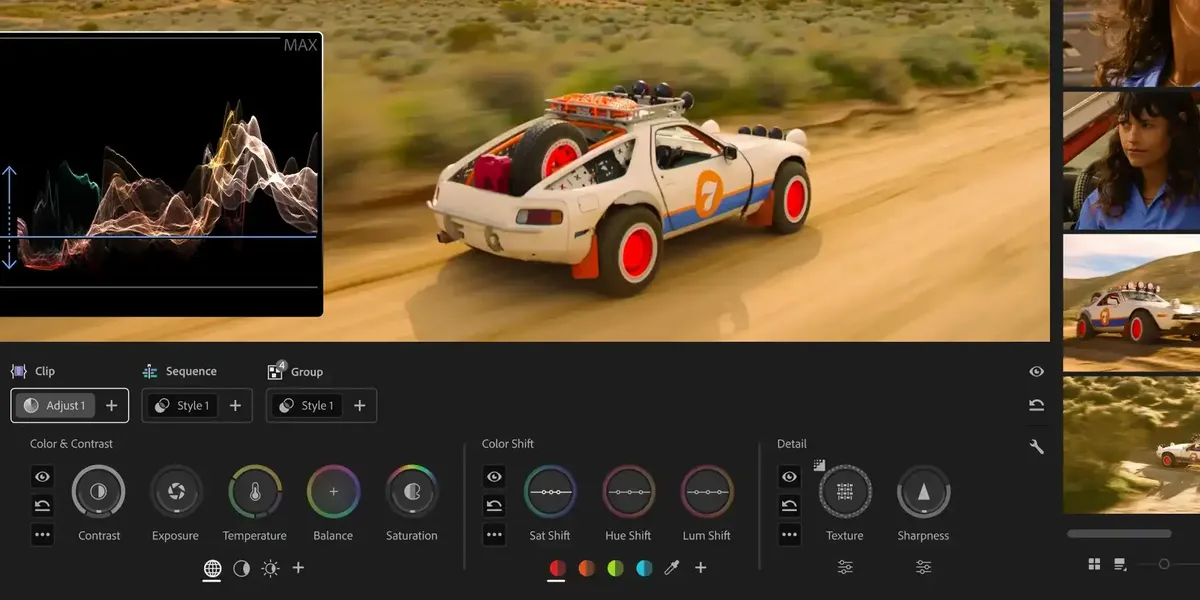Screen dimensions: 1200x600
Task: Switch to the Clip tab
Action: (x=33, y=371)
